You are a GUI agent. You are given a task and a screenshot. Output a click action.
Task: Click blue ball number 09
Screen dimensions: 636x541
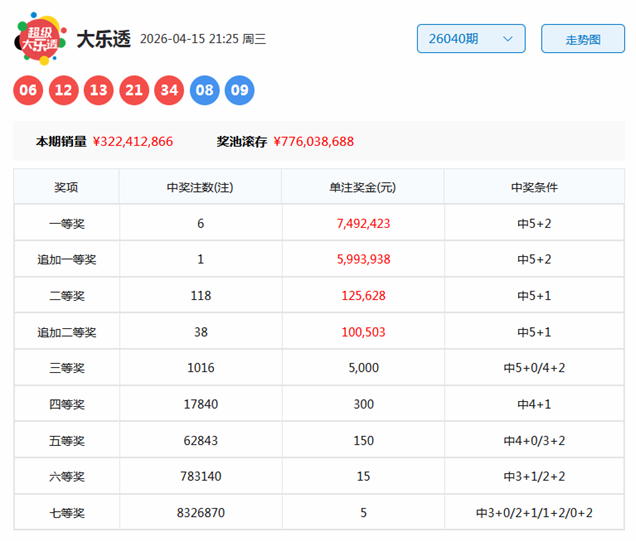[x=240, y=91]
